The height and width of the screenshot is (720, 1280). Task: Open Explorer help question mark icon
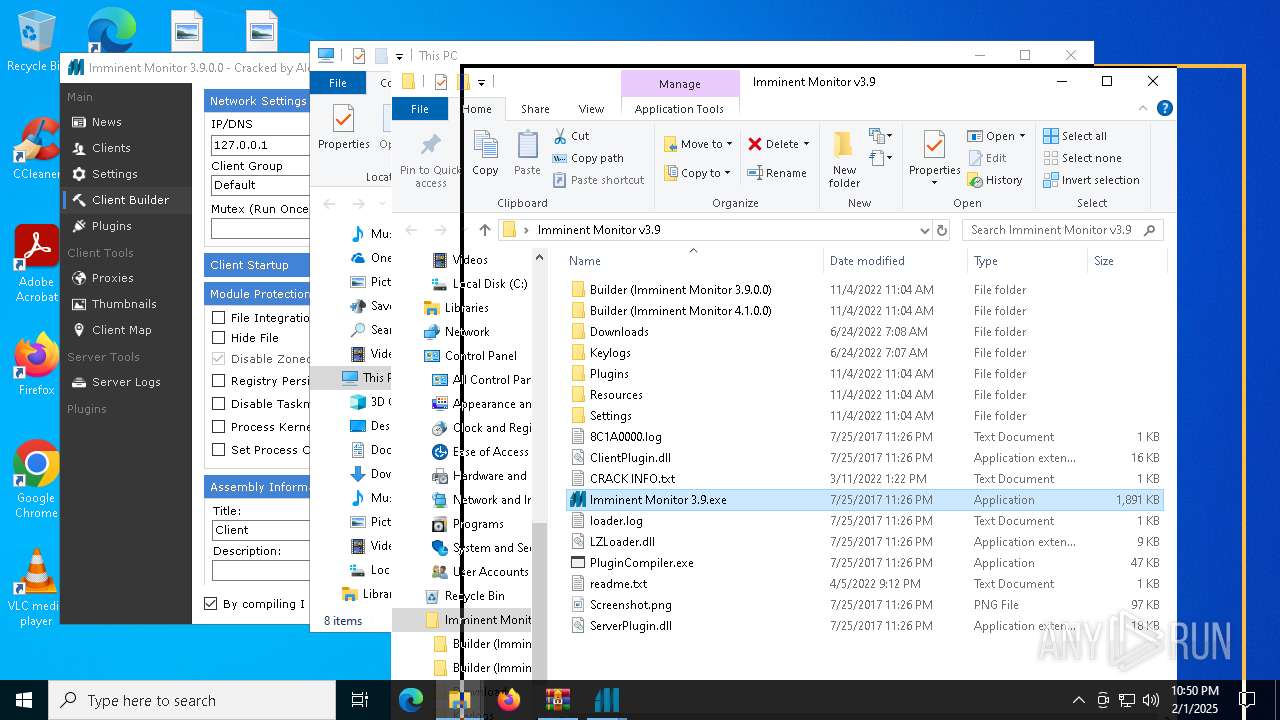(x=1165, y=109)
